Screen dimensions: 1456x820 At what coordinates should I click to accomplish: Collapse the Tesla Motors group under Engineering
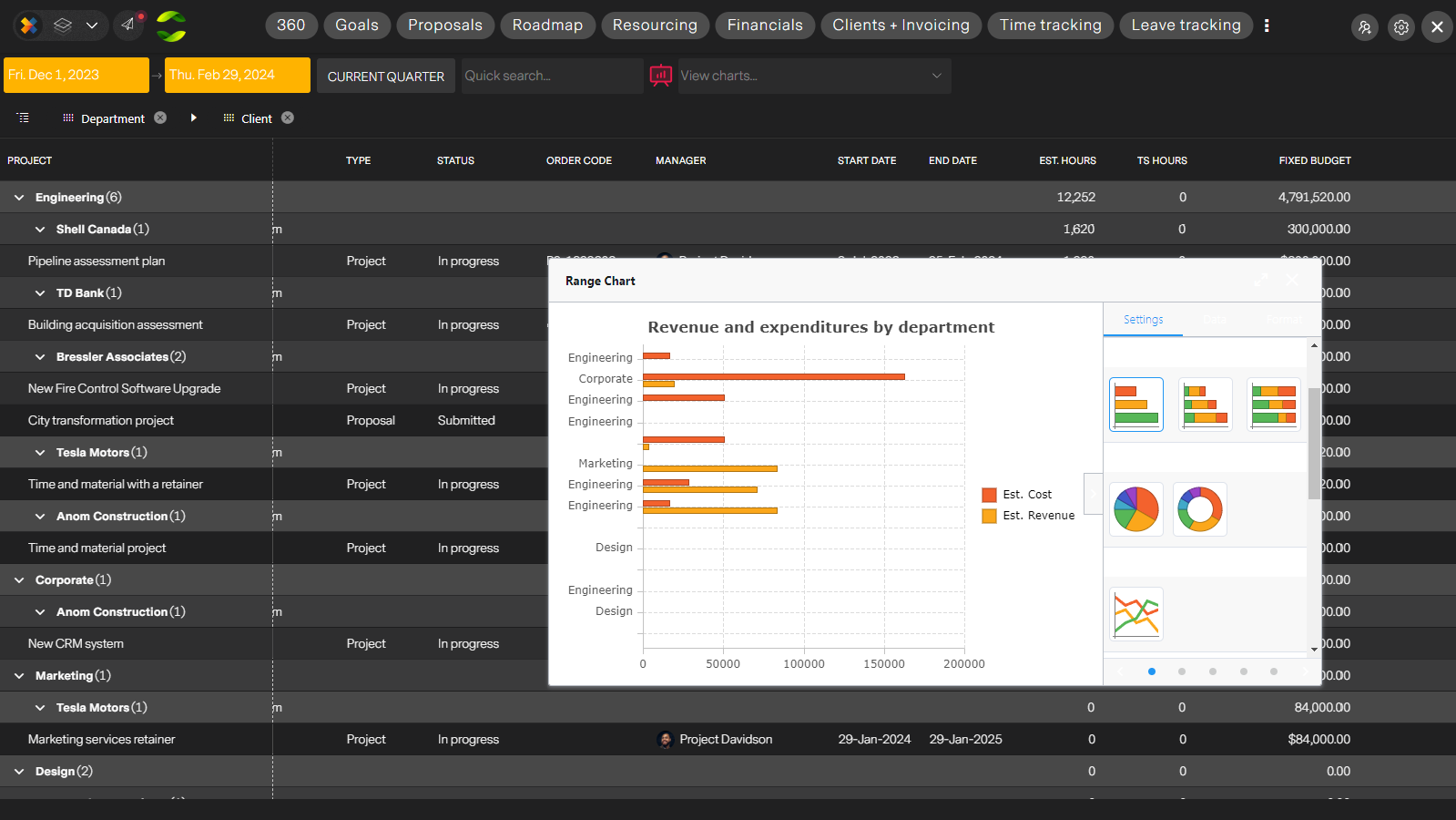point(40,452)
